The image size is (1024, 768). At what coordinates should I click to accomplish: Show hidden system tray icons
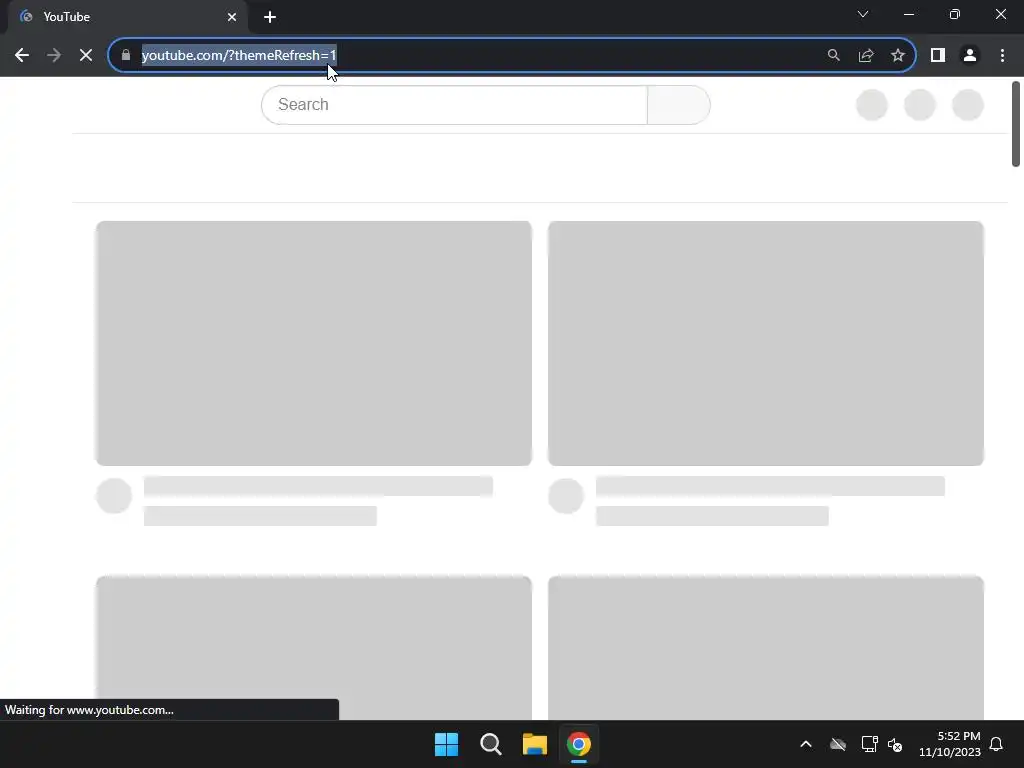tap(806, 744)
